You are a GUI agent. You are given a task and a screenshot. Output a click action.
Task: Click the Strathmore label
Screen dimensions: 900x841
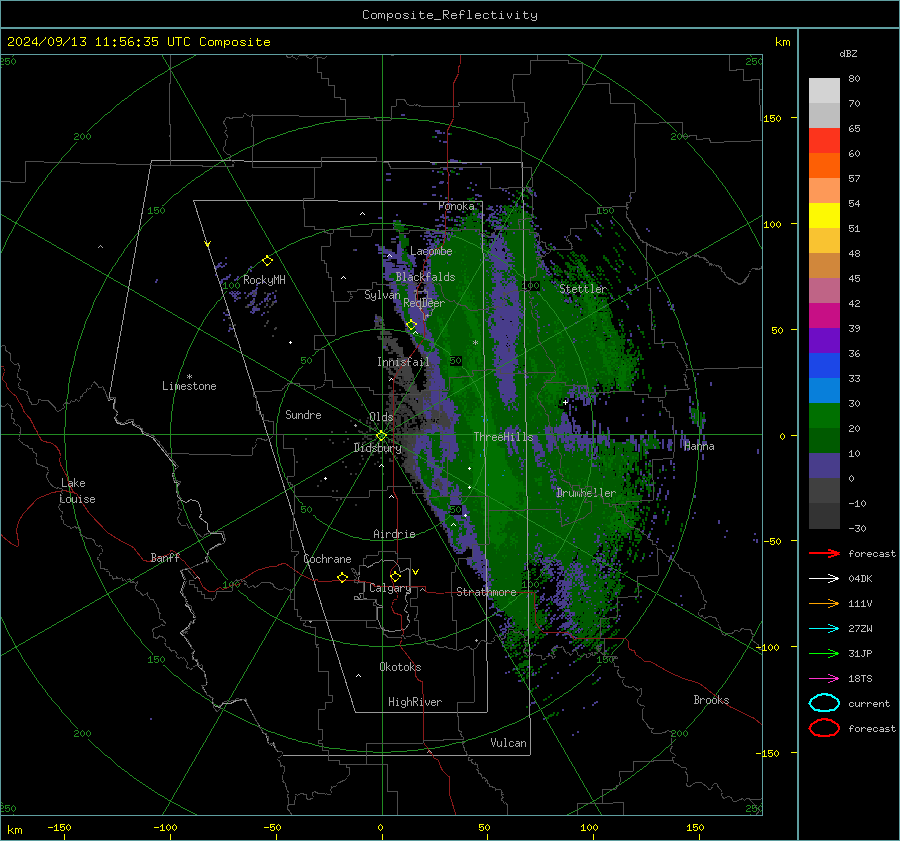tap(486, 592)
